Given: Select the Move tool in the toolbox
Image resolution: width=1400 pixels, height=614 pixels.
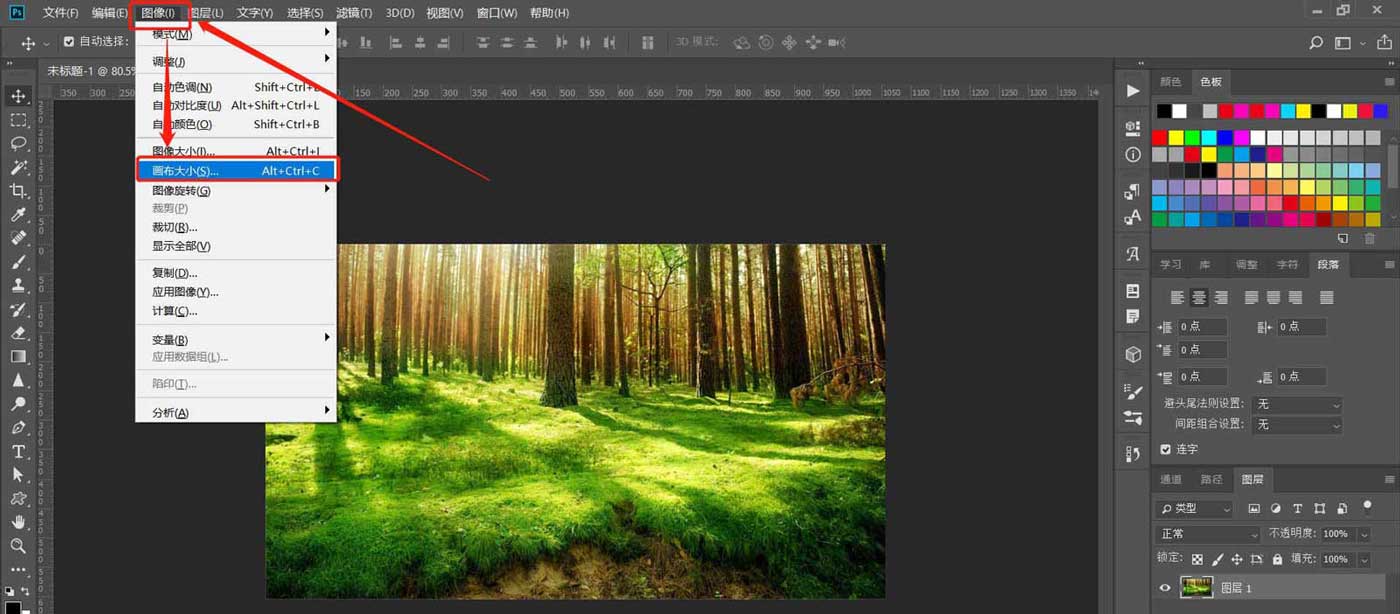Looking at the screenshot, I should pyautogui.click(x=18, y=96).
